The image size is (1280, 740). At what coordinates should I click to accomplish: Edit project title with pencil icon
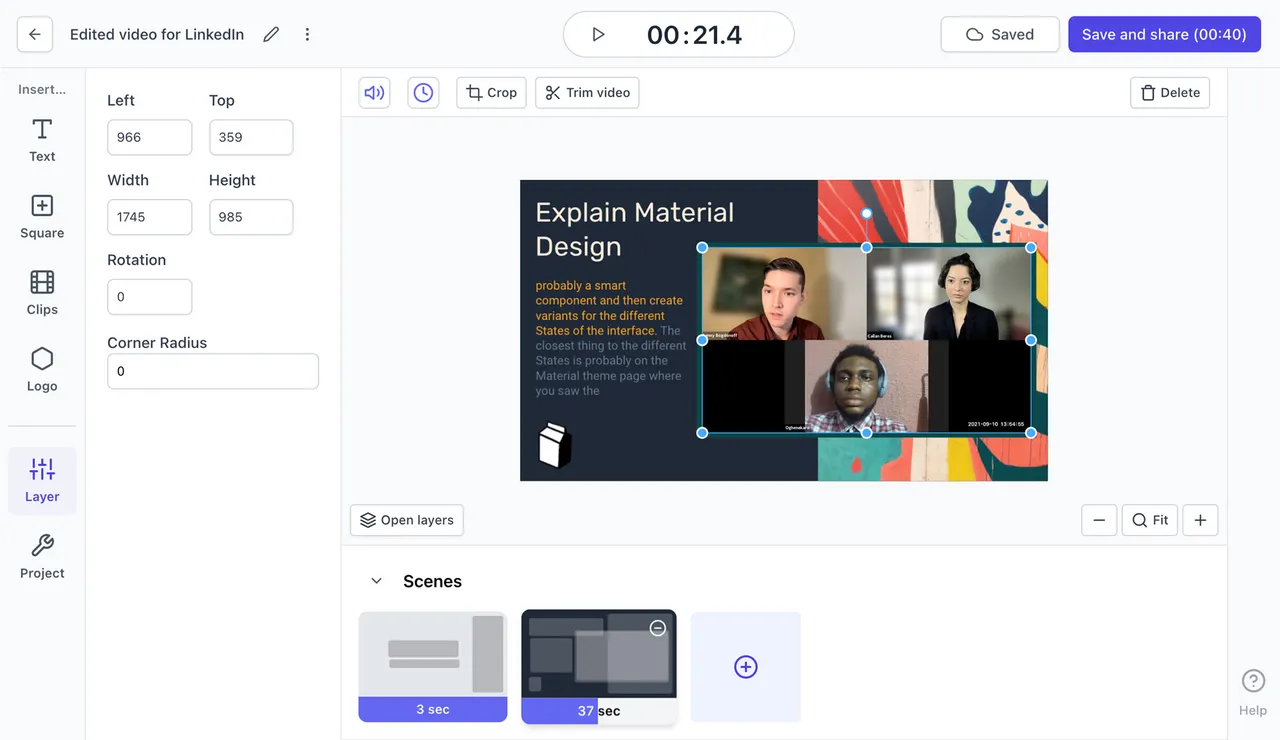tap(271, 34)
